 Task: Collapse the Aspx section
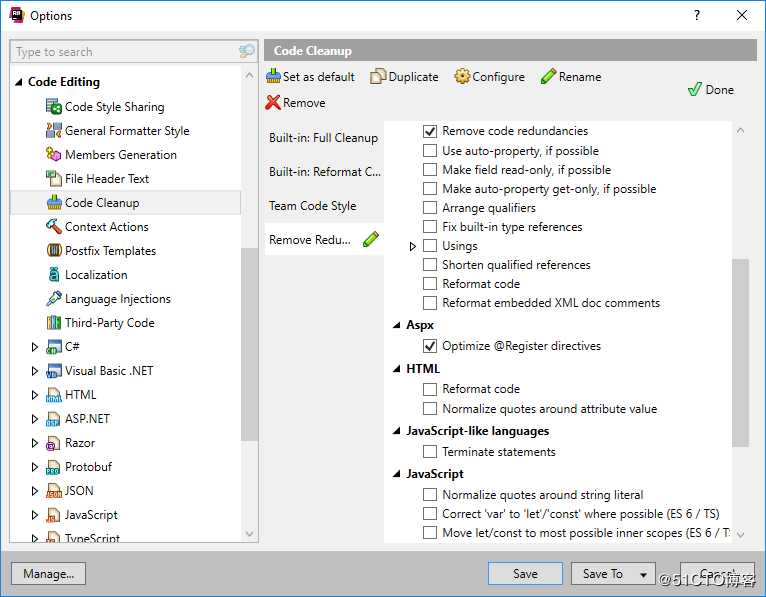point(397,325)
